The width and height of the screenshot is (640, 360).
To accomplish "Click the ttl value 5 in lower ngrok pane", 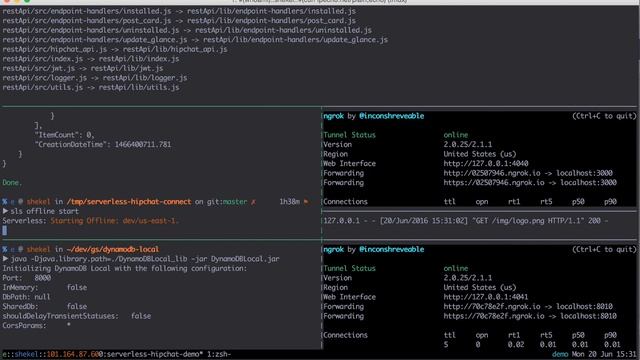I will (446, 344).
